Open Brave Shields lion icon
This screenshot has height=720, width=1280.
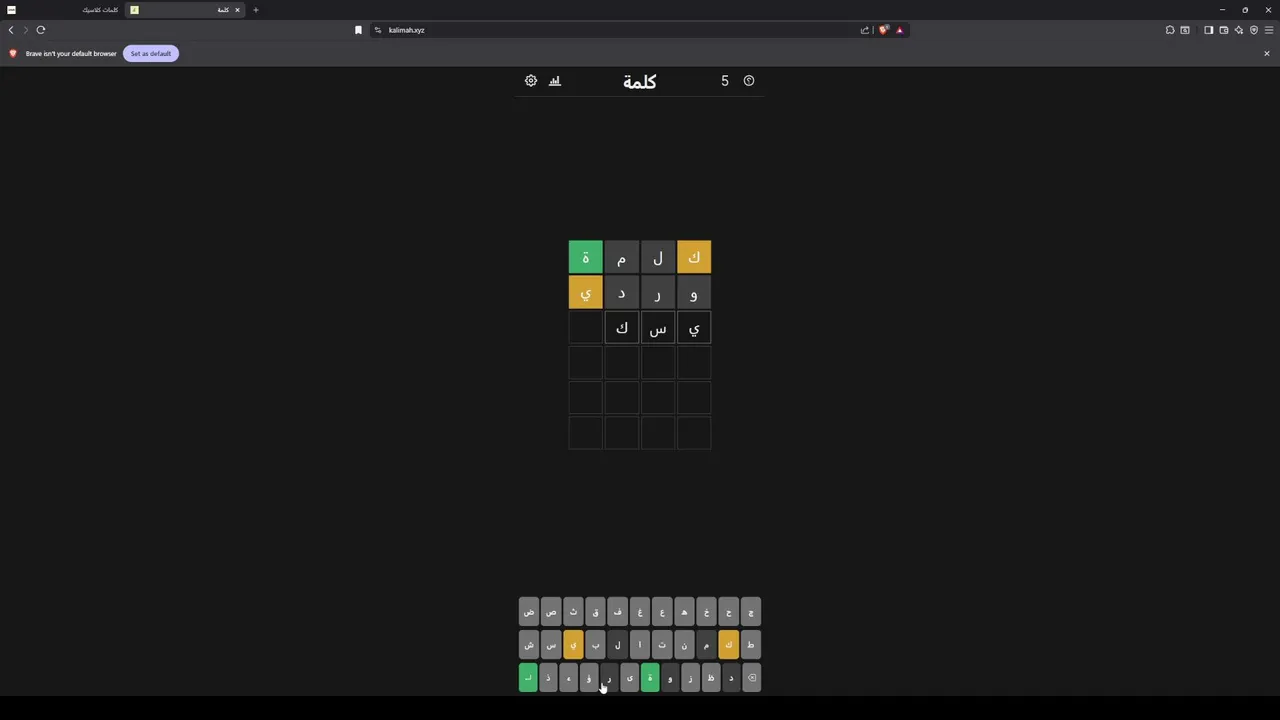[x=883, y=30]
